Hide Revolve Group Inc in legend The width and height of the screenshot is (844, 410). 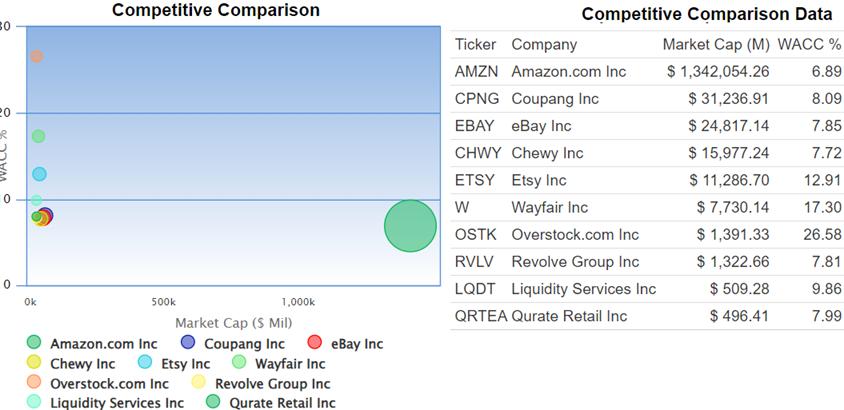(198, 383)
